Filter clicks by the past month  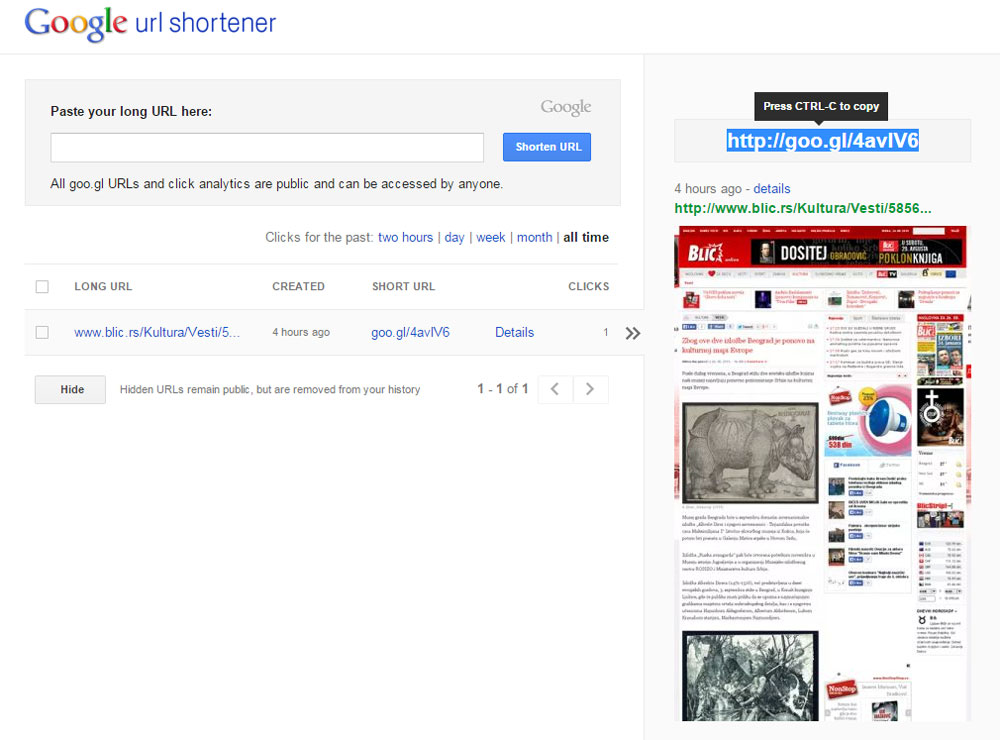click(x=534, y=237)
